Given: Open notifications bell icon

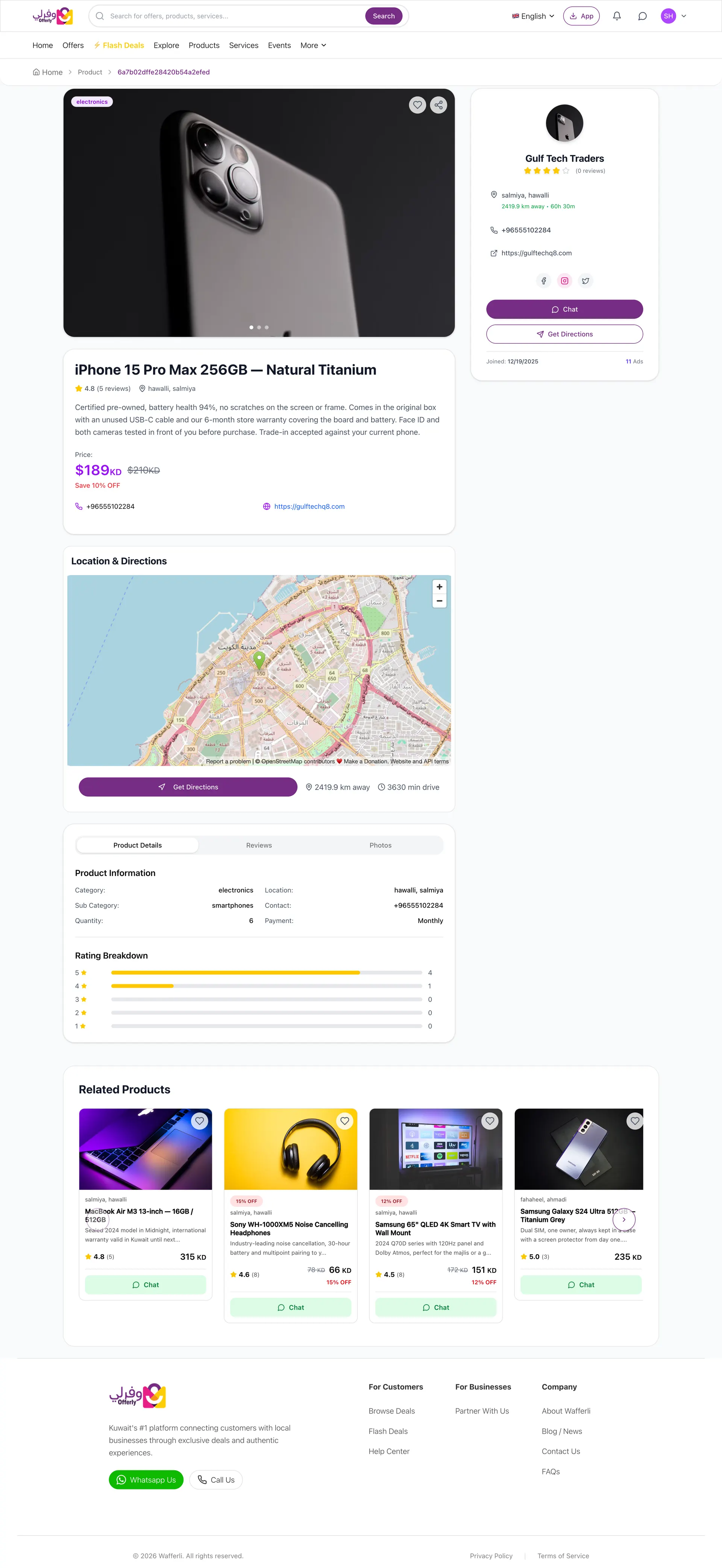Looking at the screenshot, I should [x=617, y=17].
